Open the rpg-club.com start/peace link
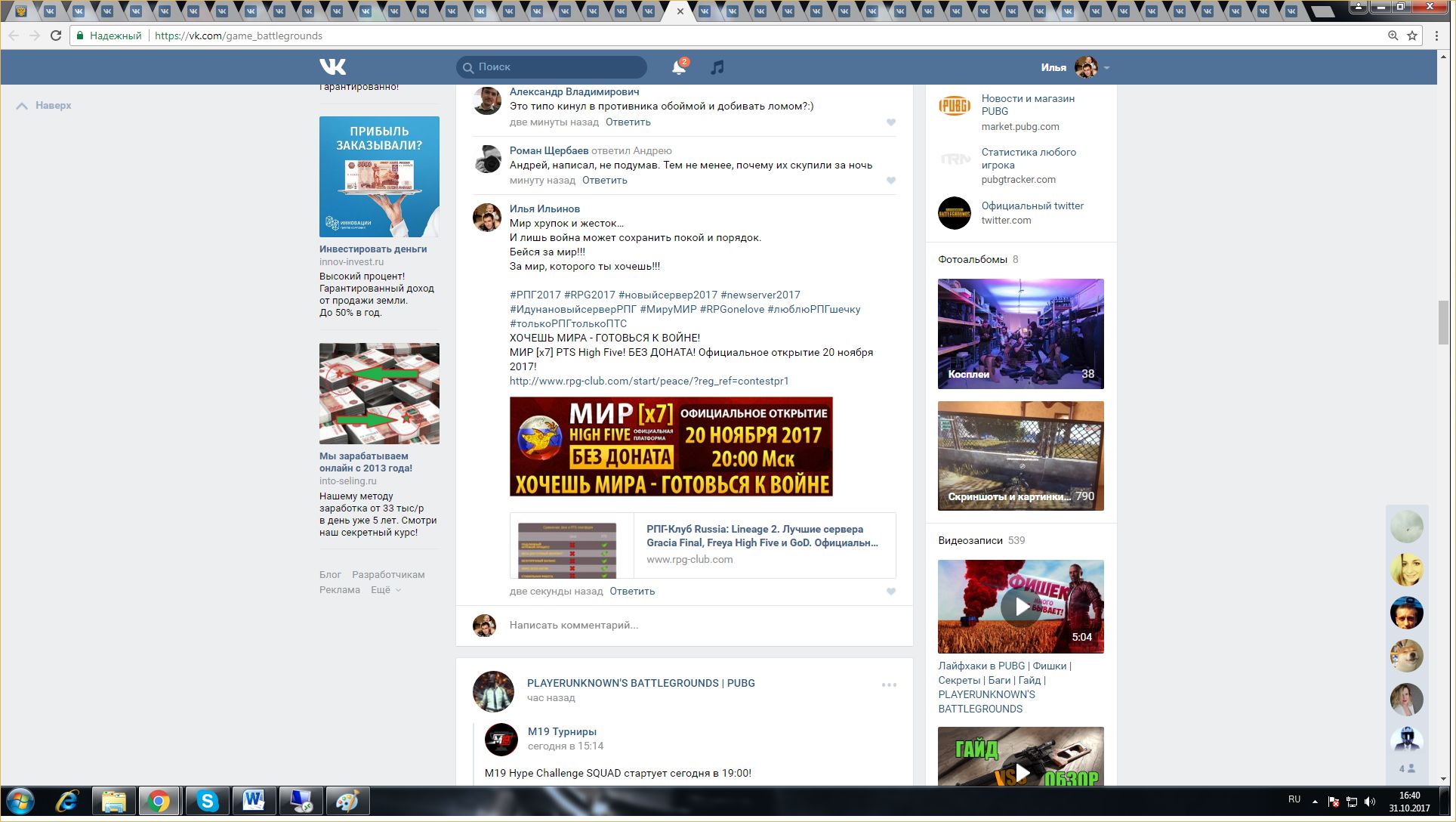The height and width of the screenshot is (822, 1456). 649,381
